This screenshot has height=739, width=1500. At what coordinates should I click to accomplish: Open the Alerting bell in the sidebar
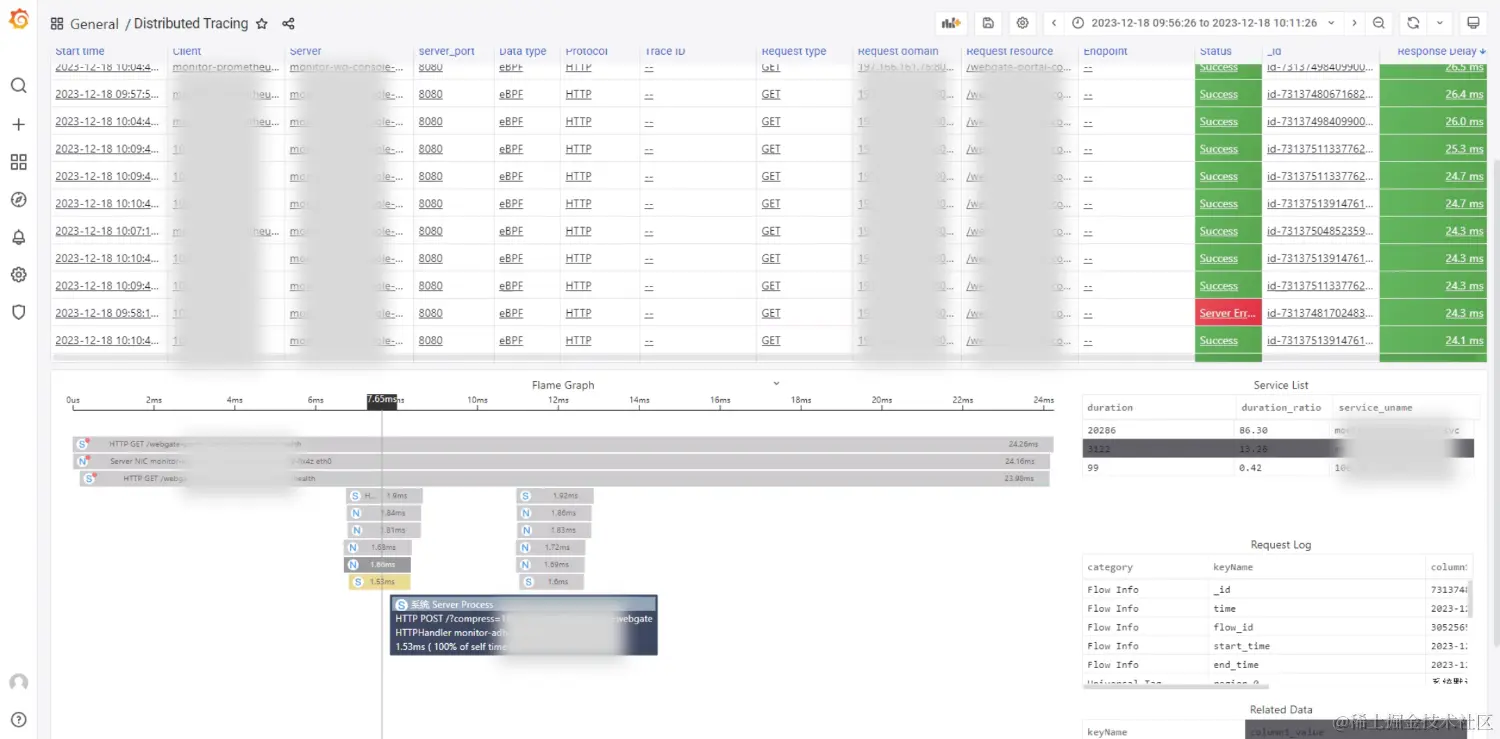point(18,236)
